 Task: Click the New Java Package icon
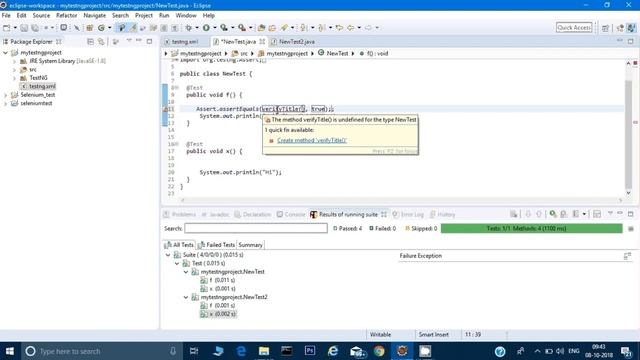[89, 28]
